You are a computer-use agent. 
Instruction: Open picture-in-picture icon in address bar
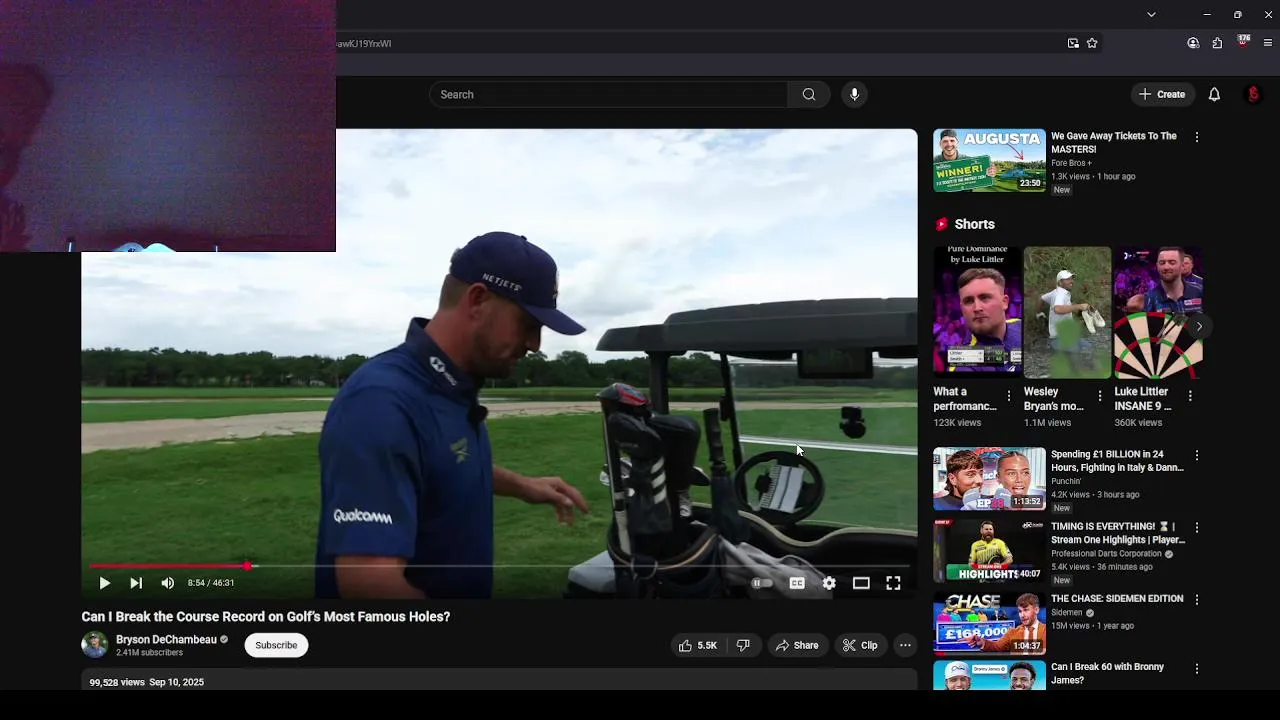pos(1073,43)
